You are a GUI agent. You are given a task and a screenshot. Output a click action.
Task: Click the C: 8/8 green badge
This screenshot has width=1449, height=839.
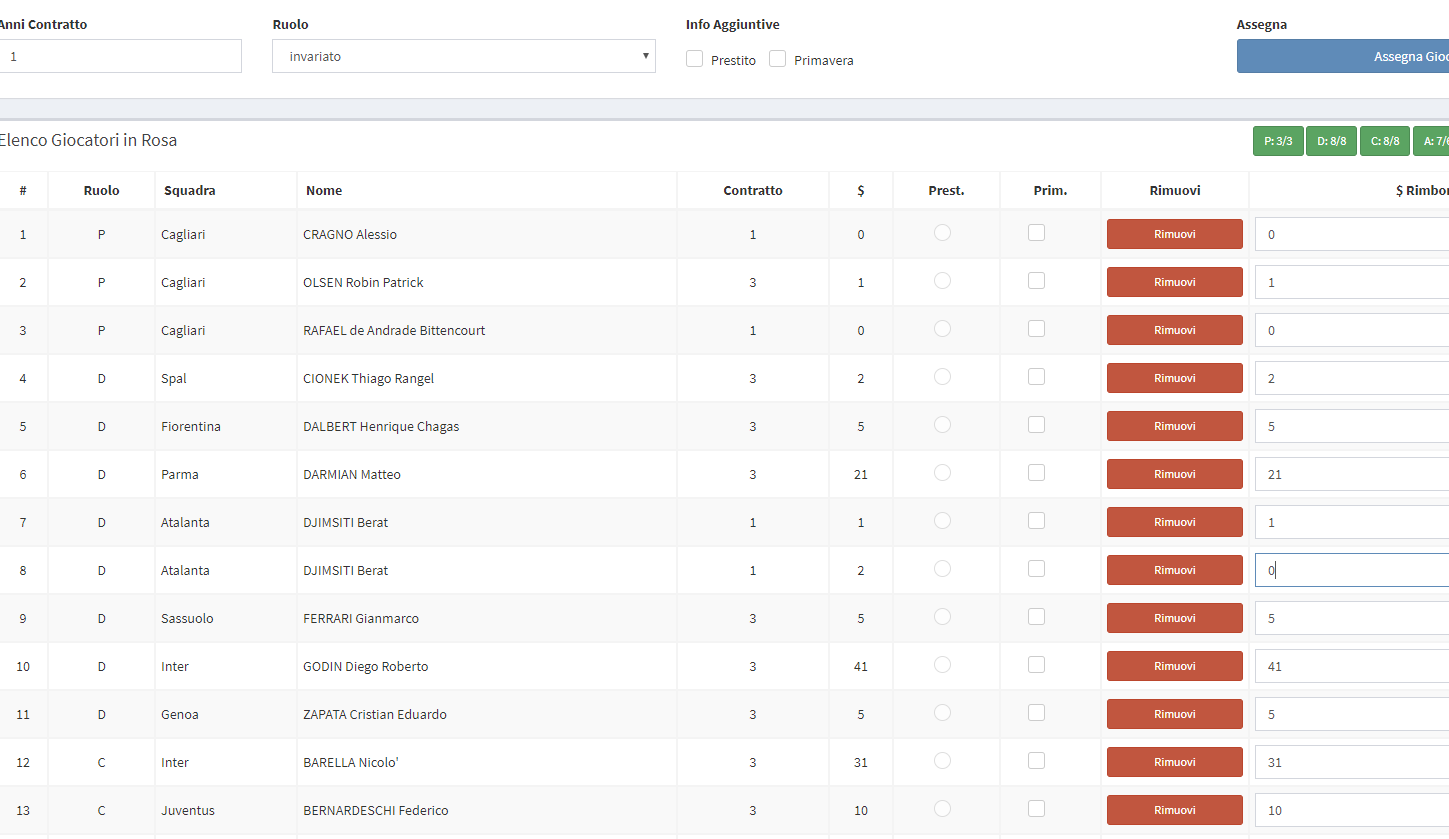pos(1385,141)
